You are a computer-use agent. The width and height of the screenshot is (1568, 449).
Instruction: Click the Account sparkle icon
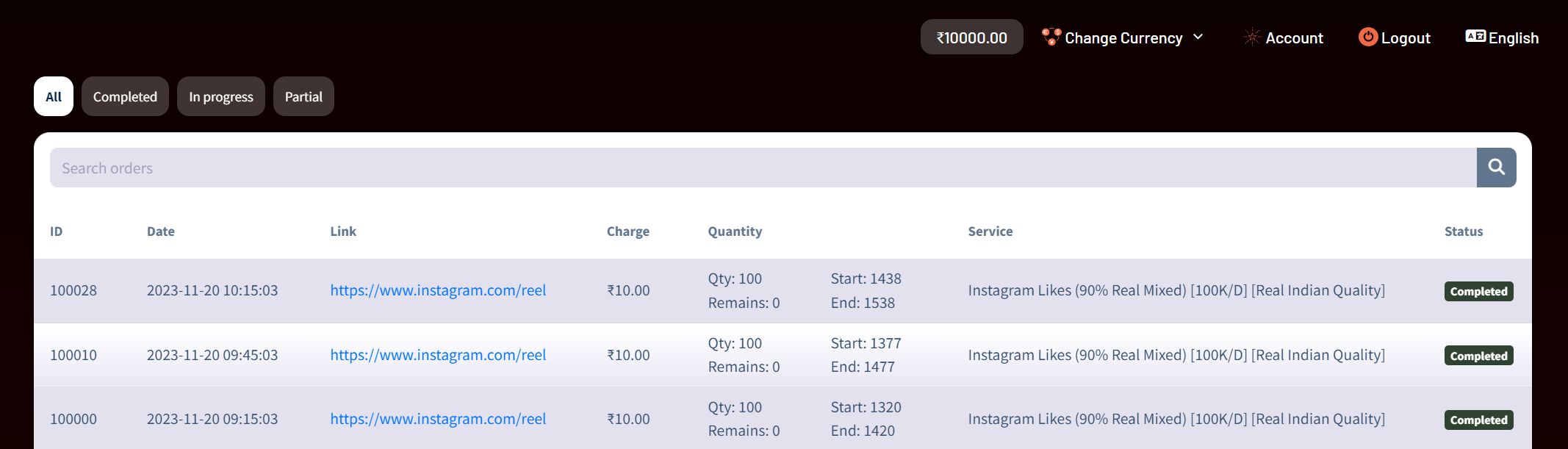tap(1252, 37)
